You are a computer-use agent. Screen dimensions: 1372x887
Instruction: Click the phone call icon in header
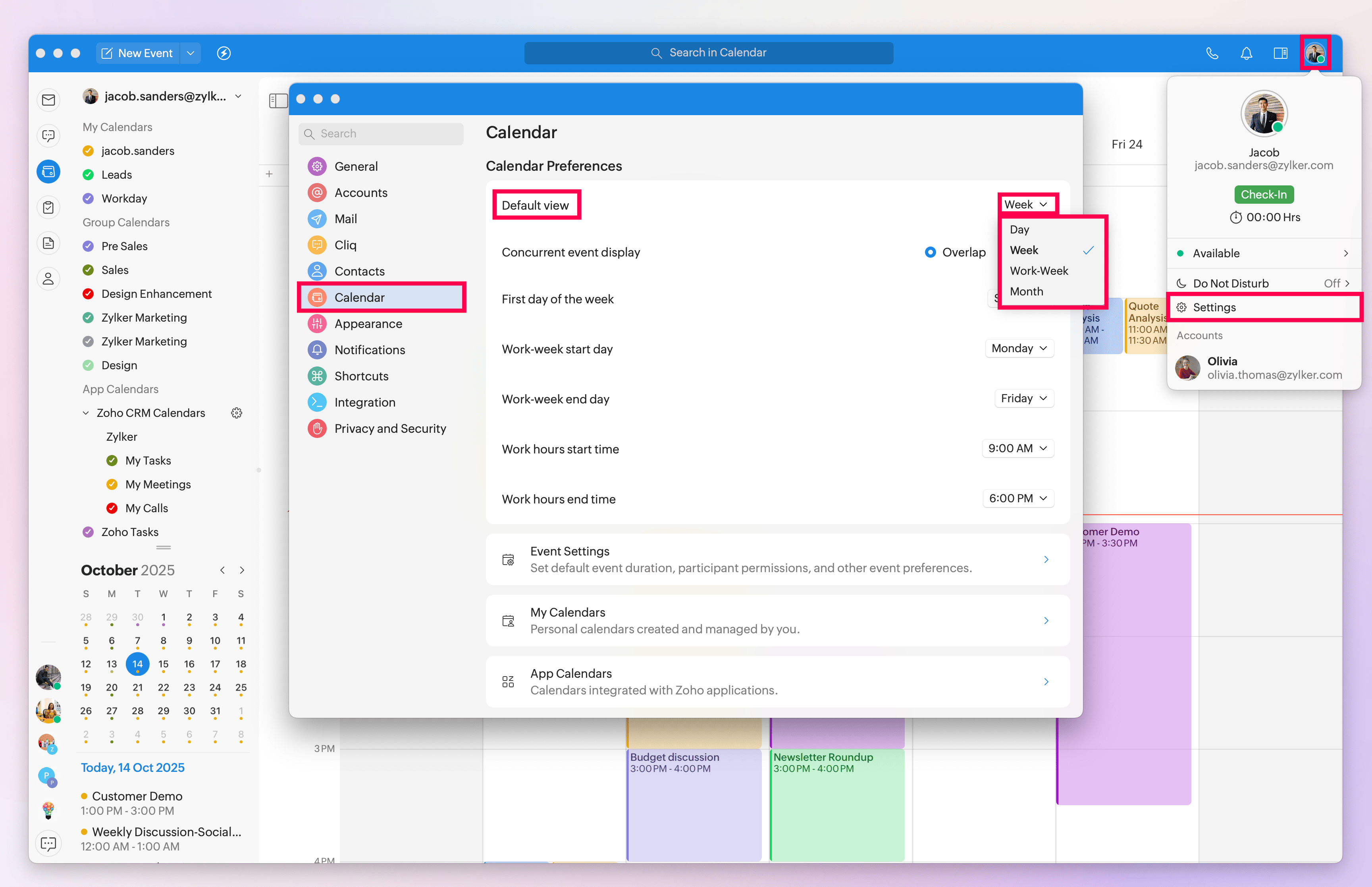coord(1212,53)
